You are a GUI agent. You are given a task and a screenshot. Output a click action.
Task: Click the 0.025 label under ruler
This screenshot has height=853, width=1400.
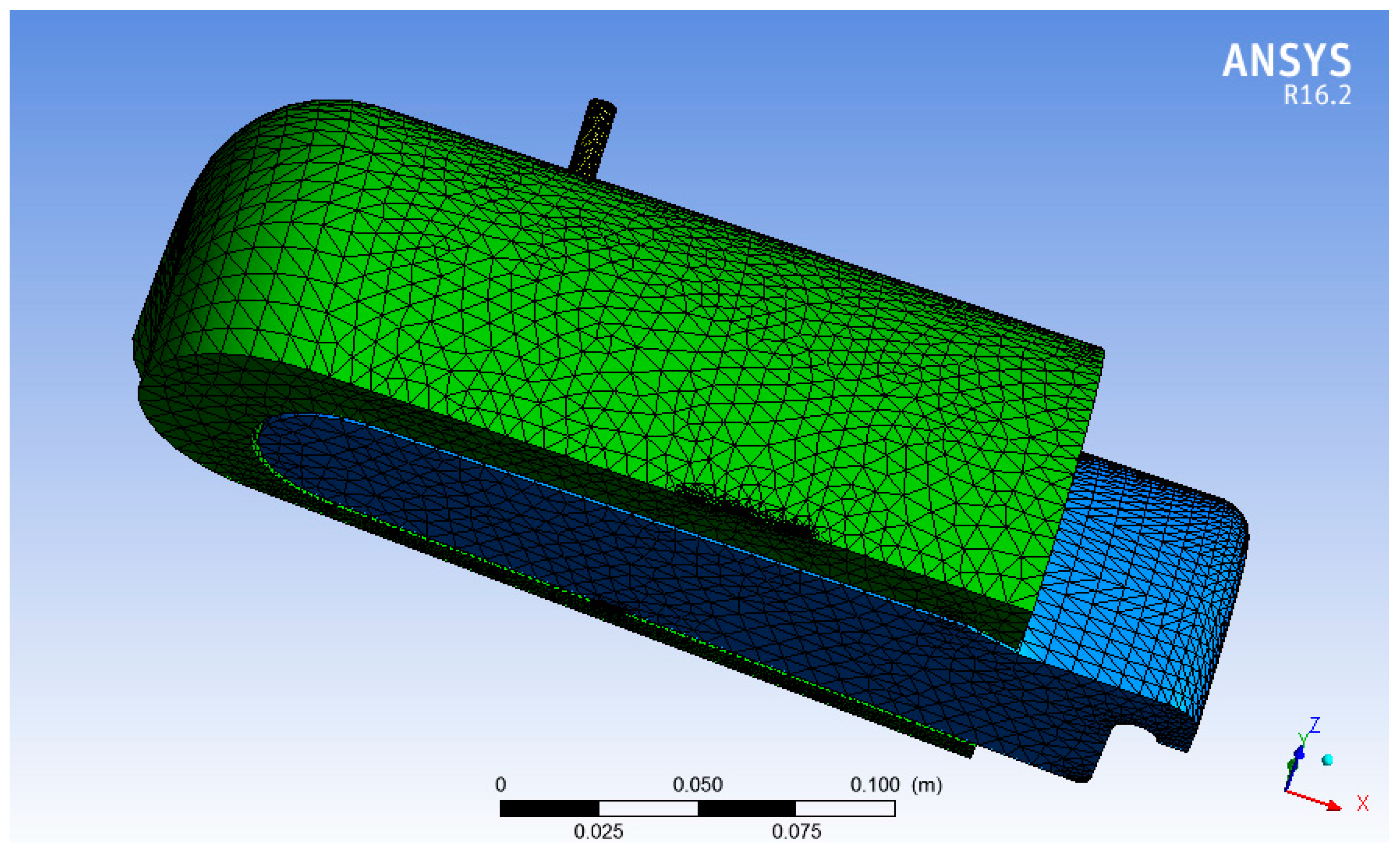click(x=598, y=832)
